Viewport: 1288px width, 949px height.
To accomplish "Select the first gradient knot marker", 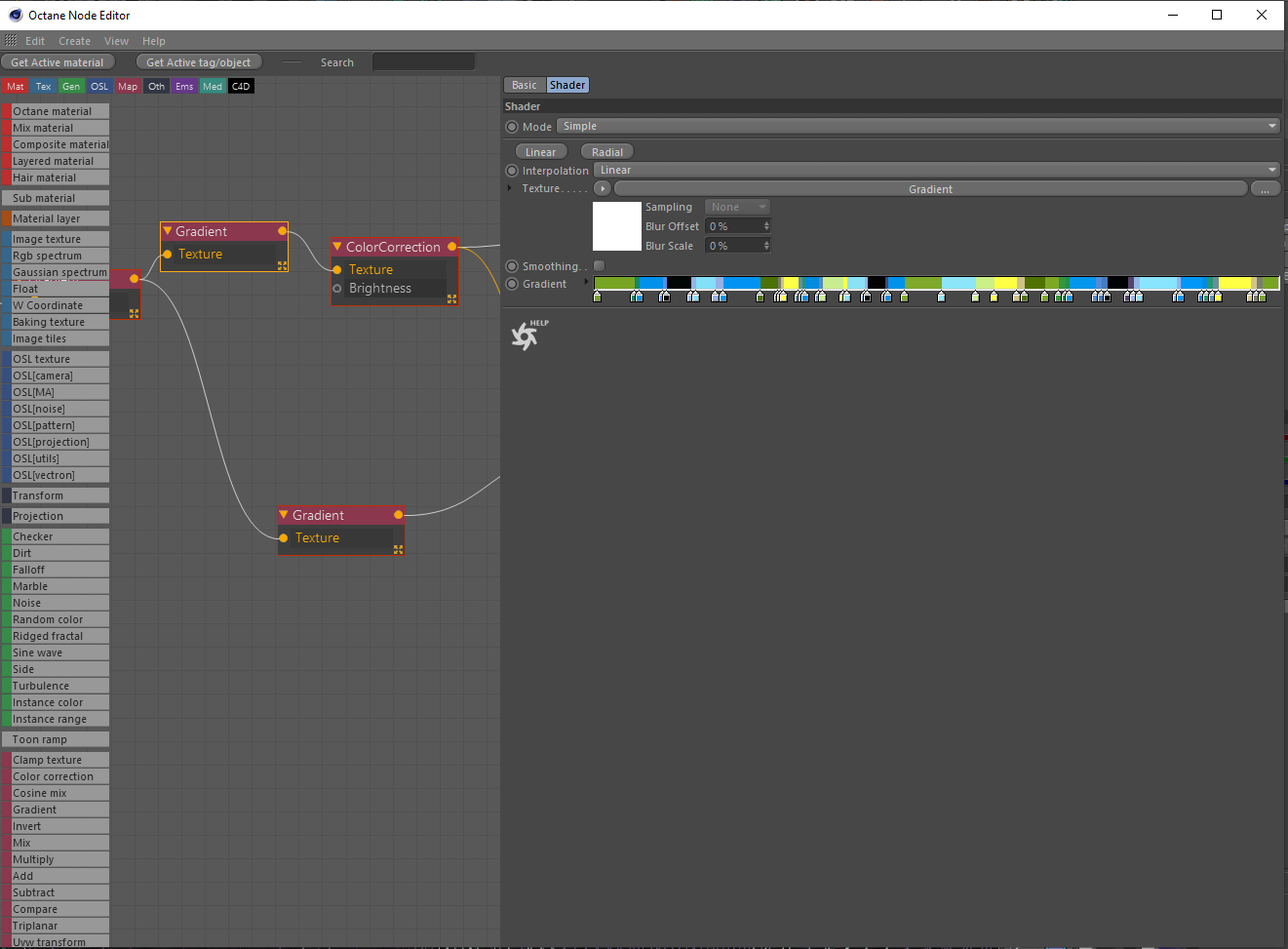I will (x=598, y=296).
